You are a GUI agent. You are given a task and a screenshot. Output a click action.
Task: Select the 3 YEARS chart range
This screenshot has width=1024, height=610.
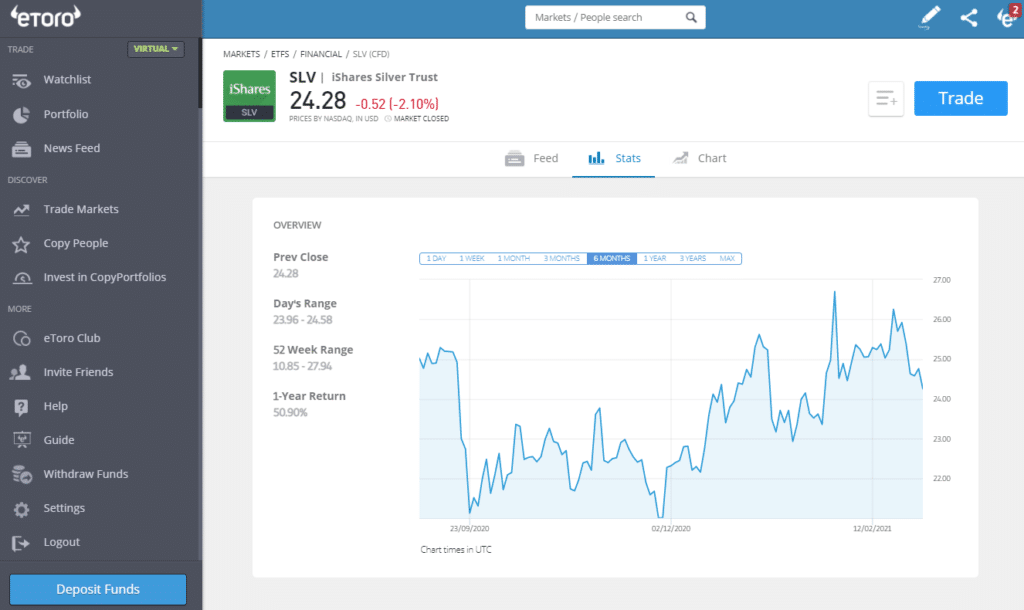pyautogui.click(x=693, y=259)
